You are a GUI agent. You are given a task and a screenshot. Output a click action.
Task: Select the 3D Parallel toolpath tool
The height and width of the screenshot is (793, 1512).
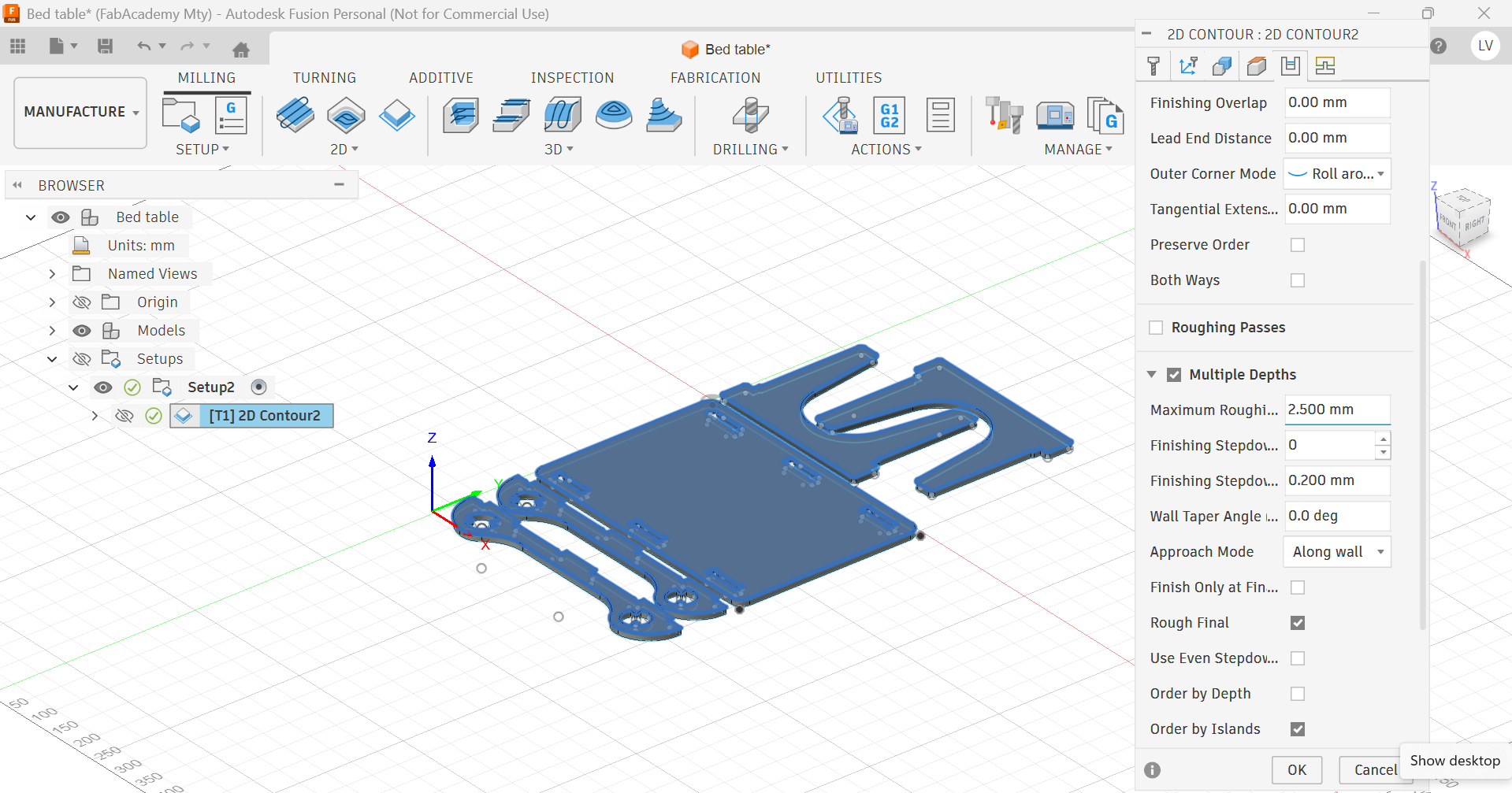point(563,115)
